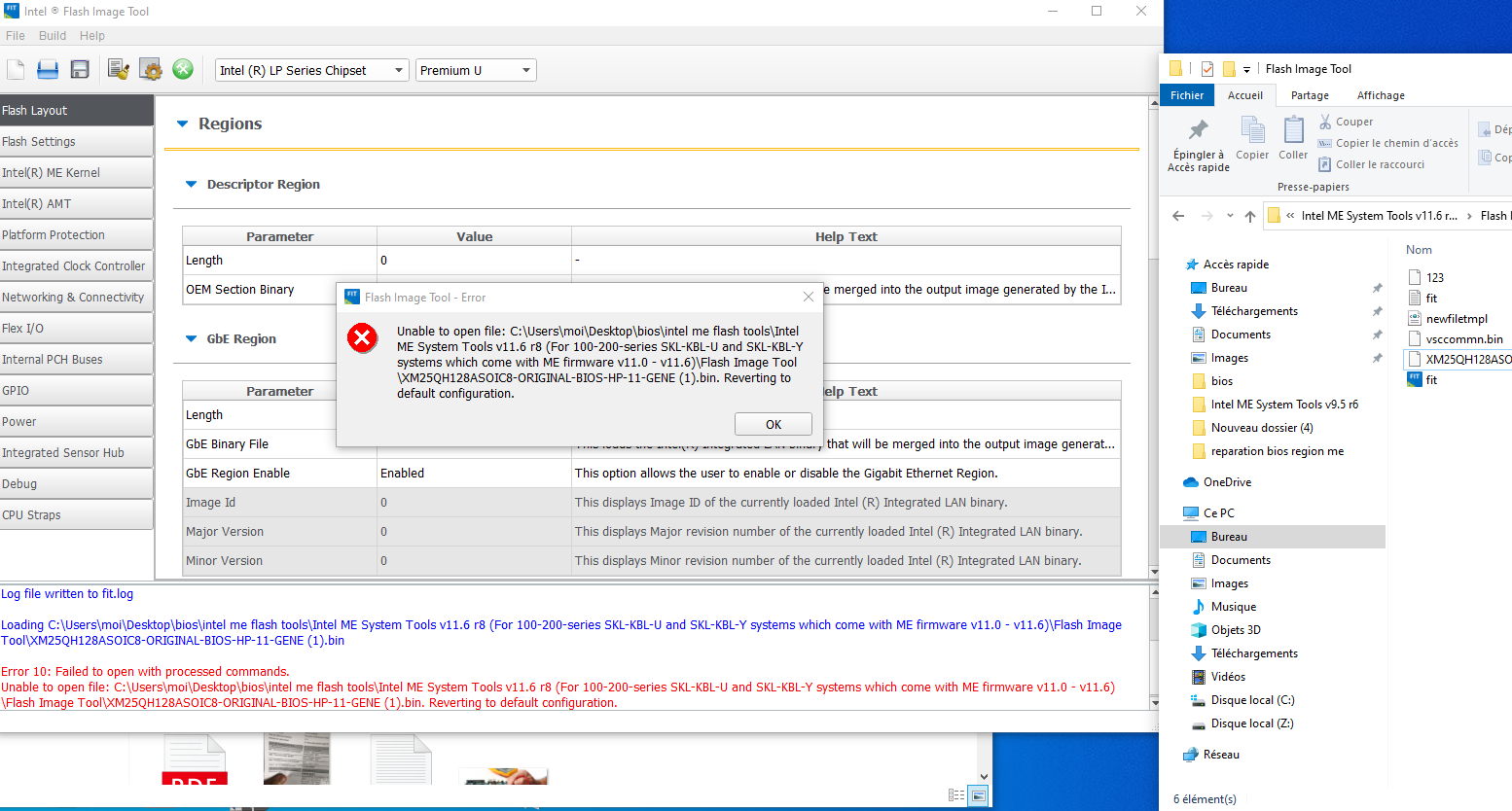Click Épingler à Accès rapide pin icon
Image resolution: width=1512 pixels, height=811 pixels.
click(x=1199, y=129)
